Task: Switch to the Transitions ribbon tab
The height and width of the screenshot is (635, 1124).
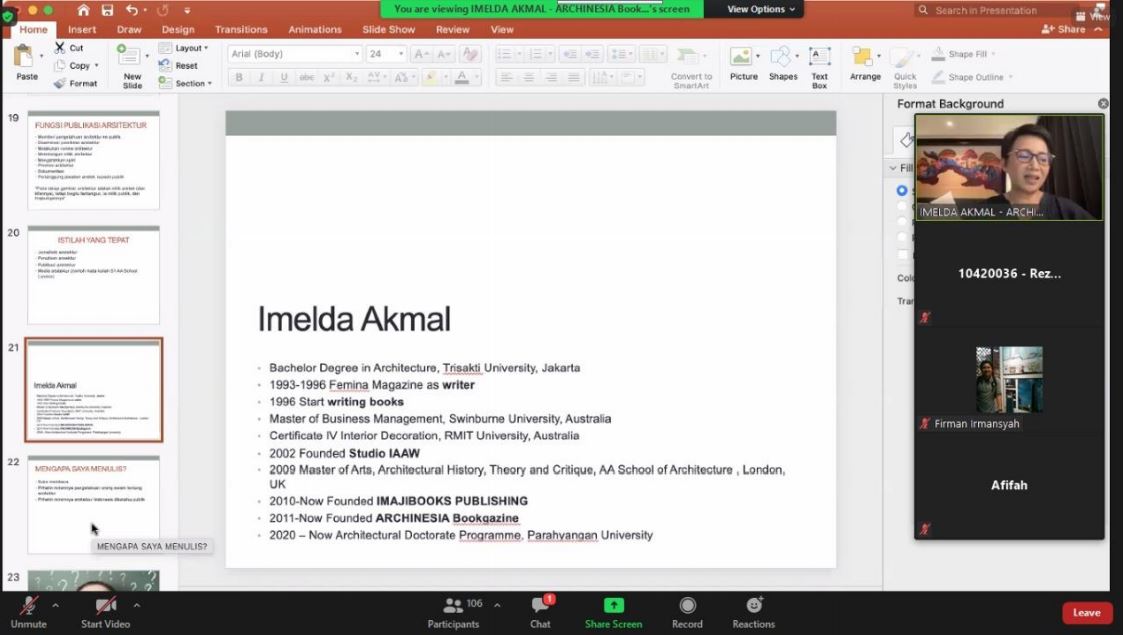Action: click(241, 30)
